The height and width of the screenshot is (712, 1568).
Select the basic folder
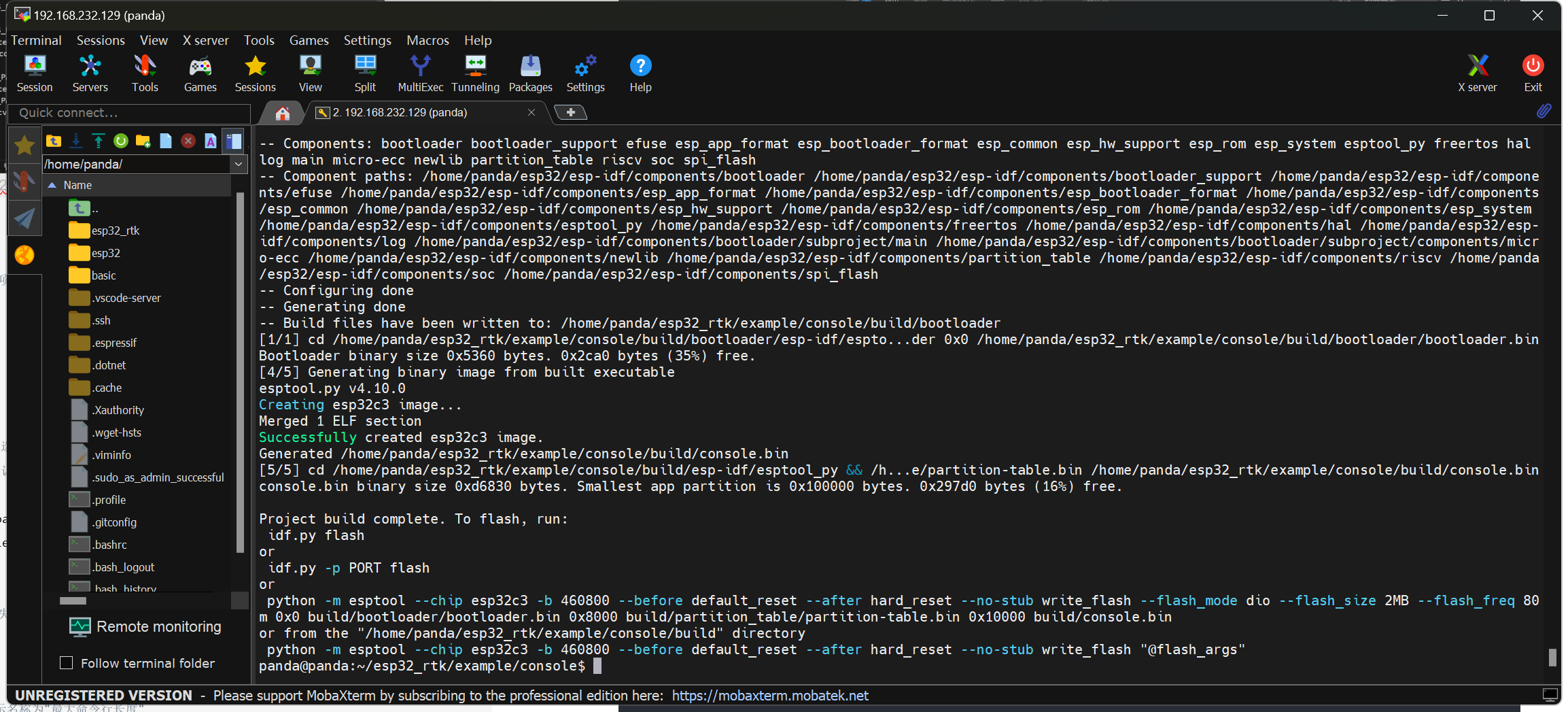93,275
